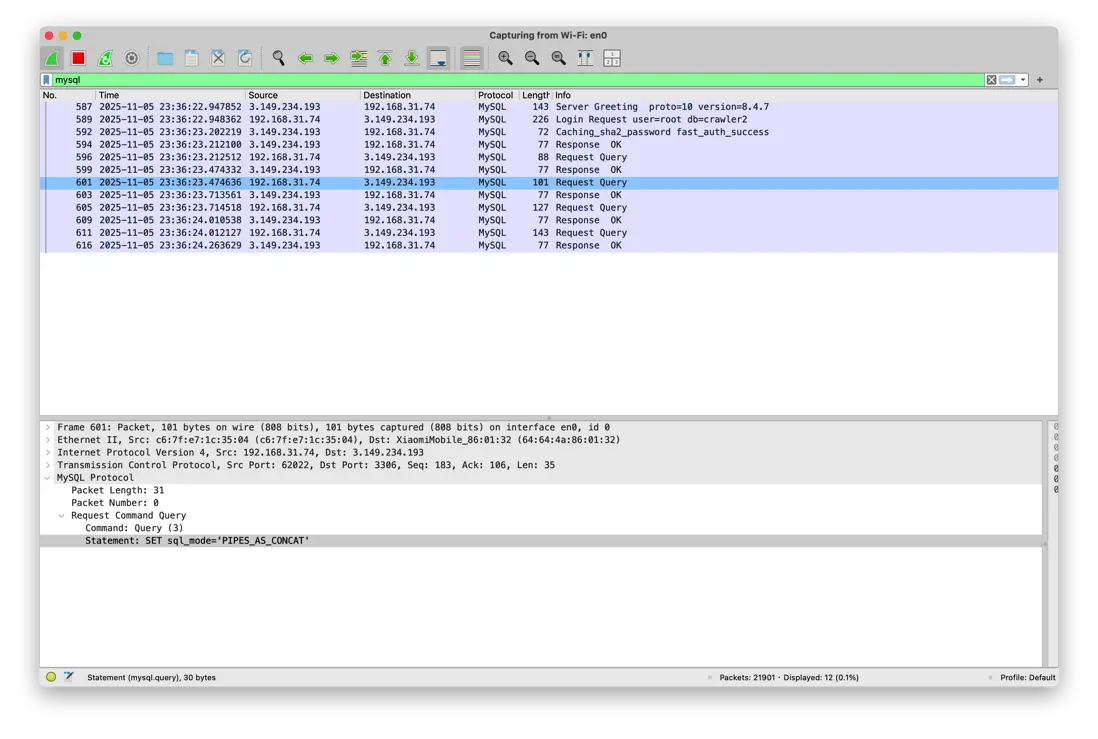The width and height of the screenshot is (1098, 739).
Task: Click the resize columns to content icon
Action: pyautogui.click(x=585, y=58)
